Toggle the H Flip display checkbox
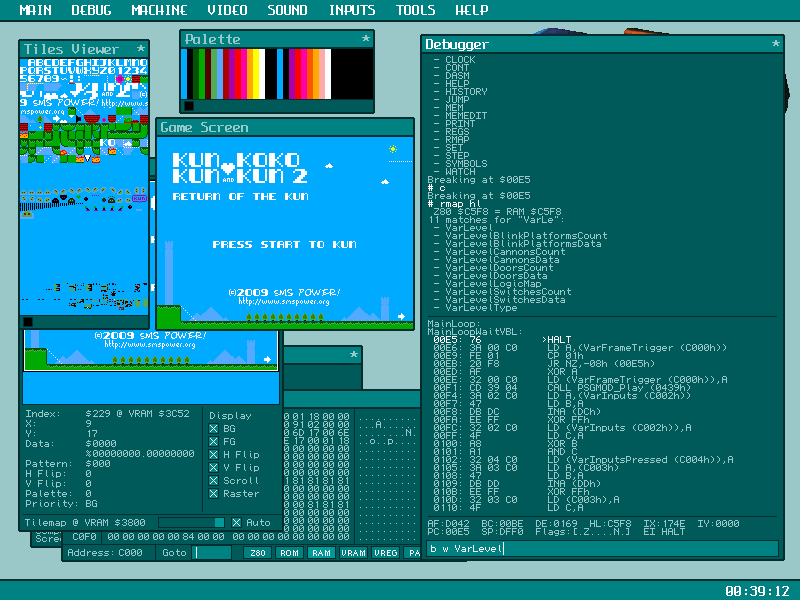This screenshot has height=600, width=800. click(214, 455)
